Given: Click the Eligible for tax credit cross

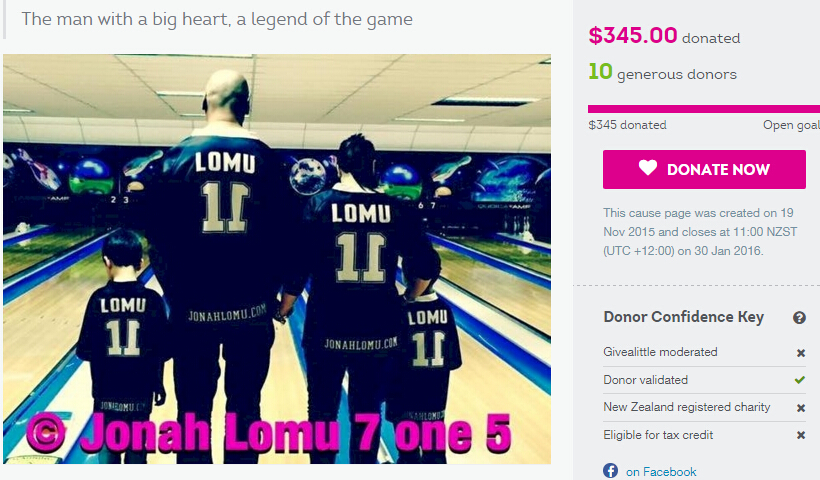Looking at the screenshot, I should pyautogui.click(x=801, y=435).
